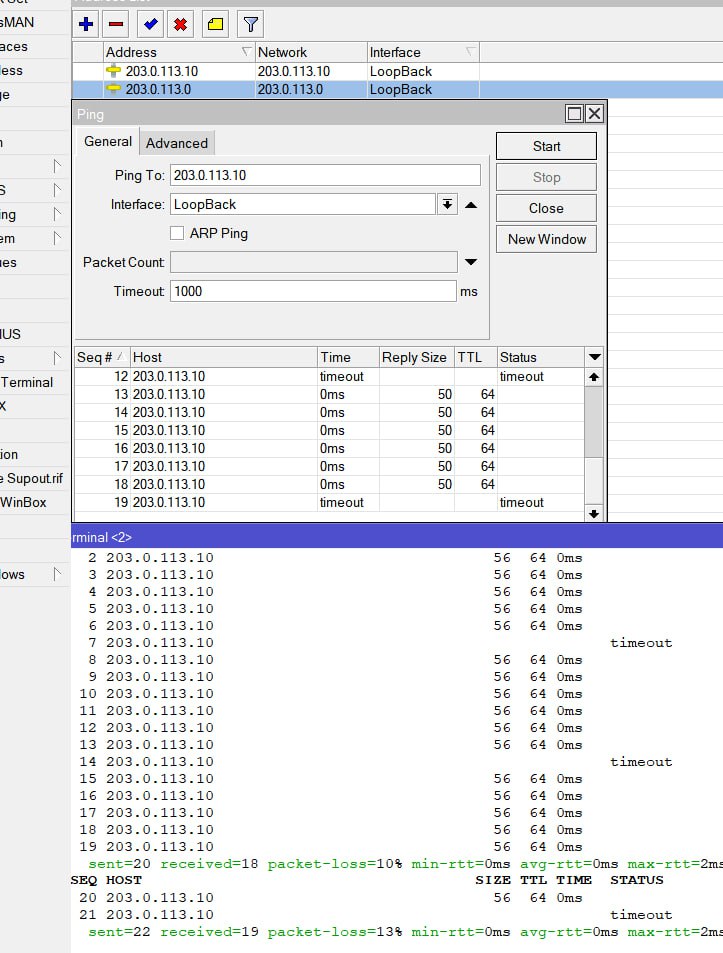723x953 pixels.
Task: Click the Timeout field showing 1000
Action: pyautogui.click(x=313, y=291)
